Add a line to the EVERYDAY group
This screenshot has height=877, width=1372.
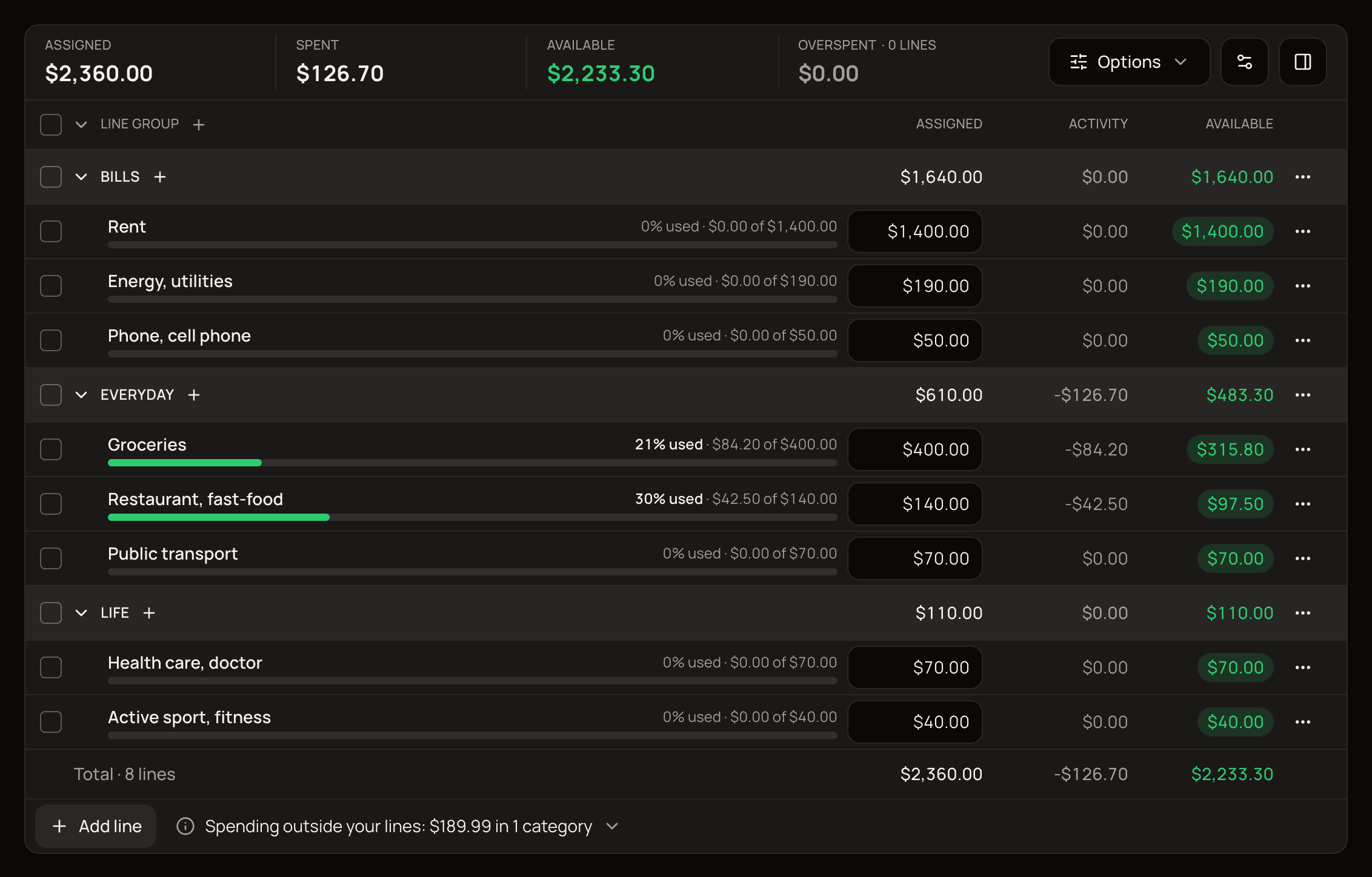click(x=194, y=395)
